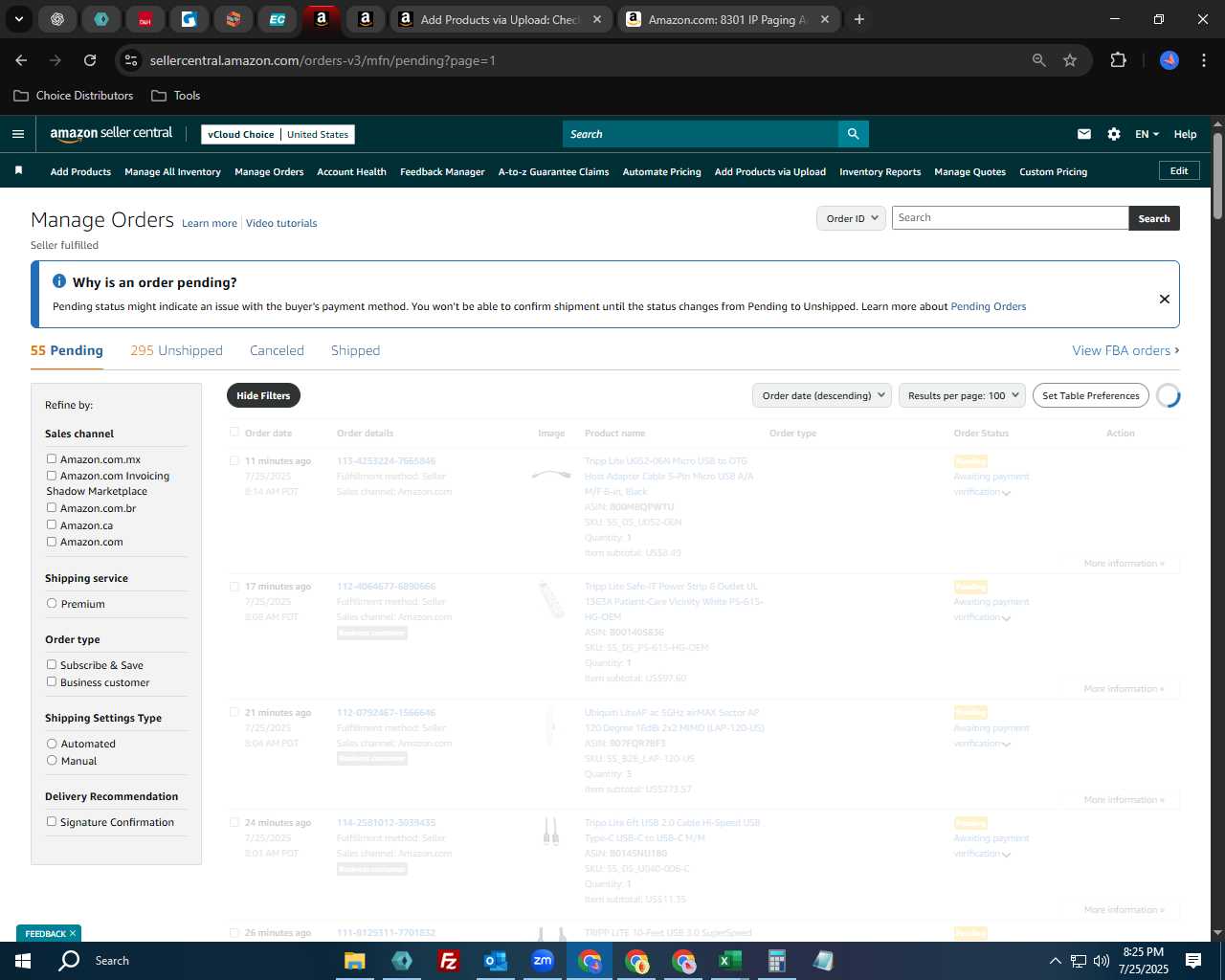Click the bookmark icon in navigation bar
The width and height of the screenshot is (1225, 980).
18,170
